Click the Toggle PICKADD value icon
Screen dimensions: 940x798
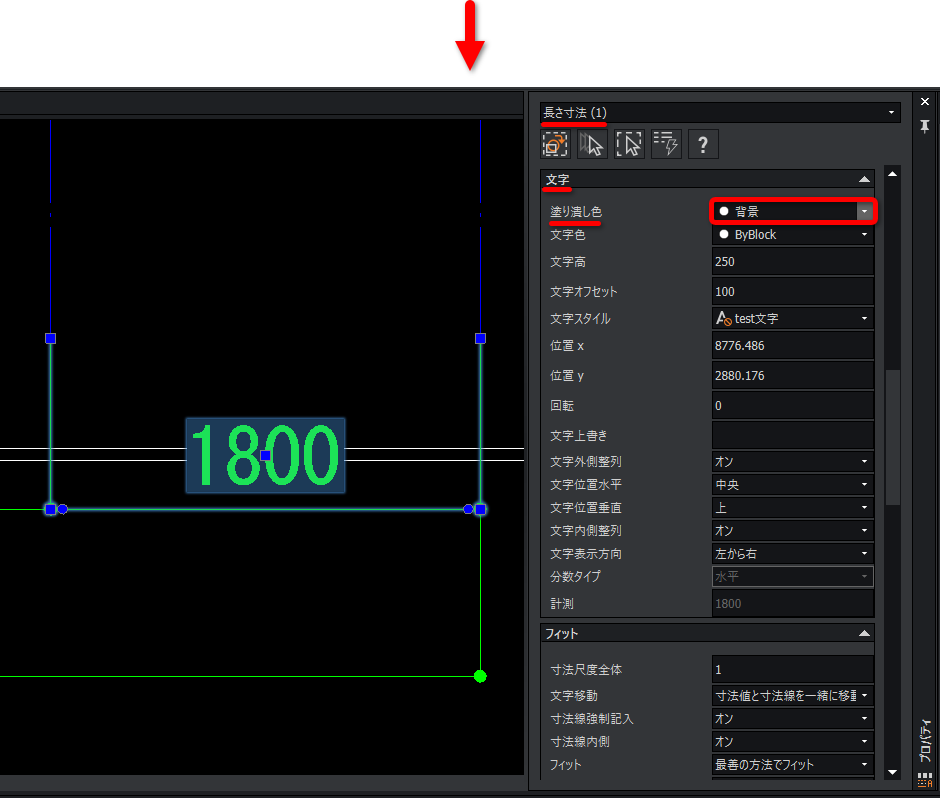pos(554,145)
